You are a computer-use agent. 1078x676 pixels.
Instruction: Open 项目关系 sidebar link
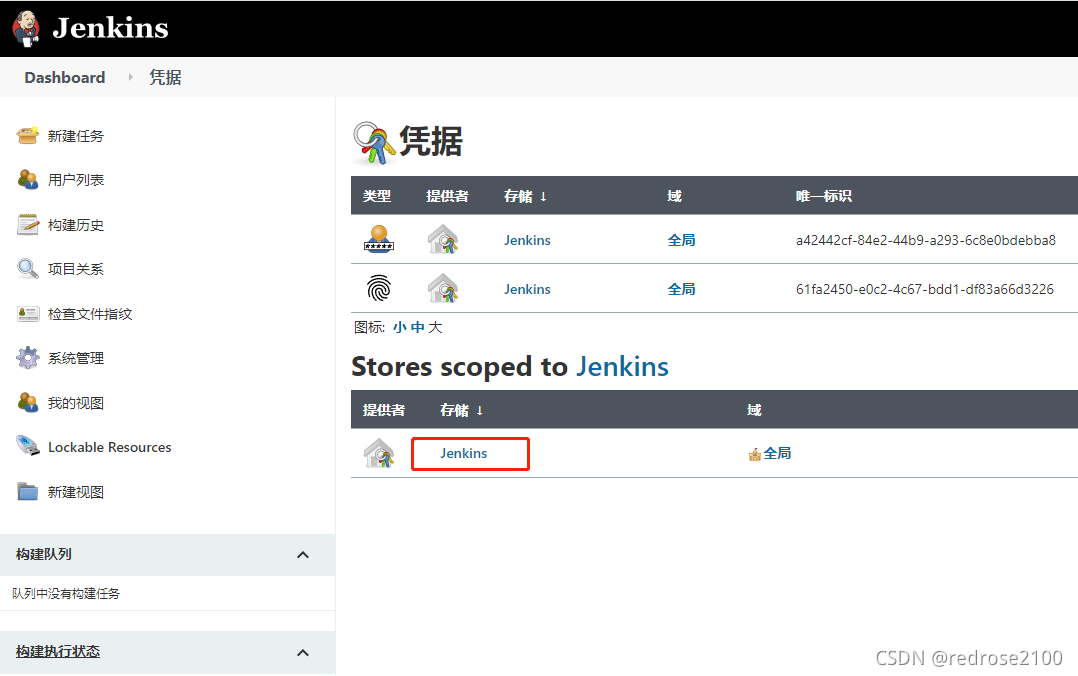pos(76,269)
